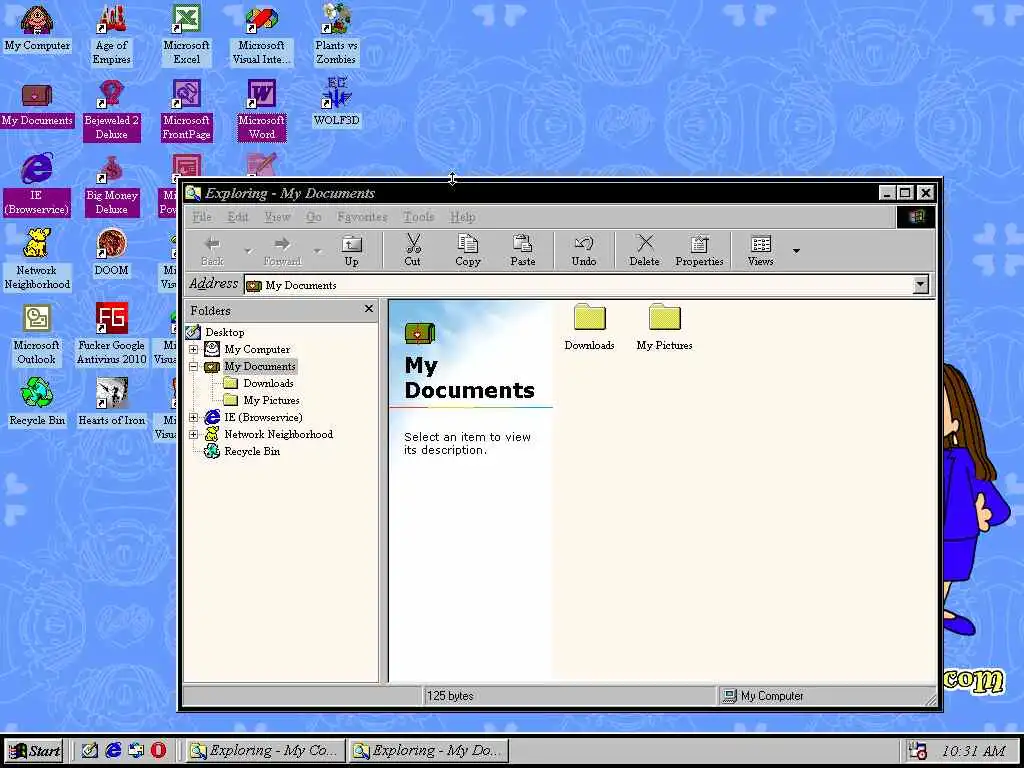The height and width of the screenshot is (768, 1024).
Task: Open Recycle Bin on desktop
Action: [x=37, y=402]
